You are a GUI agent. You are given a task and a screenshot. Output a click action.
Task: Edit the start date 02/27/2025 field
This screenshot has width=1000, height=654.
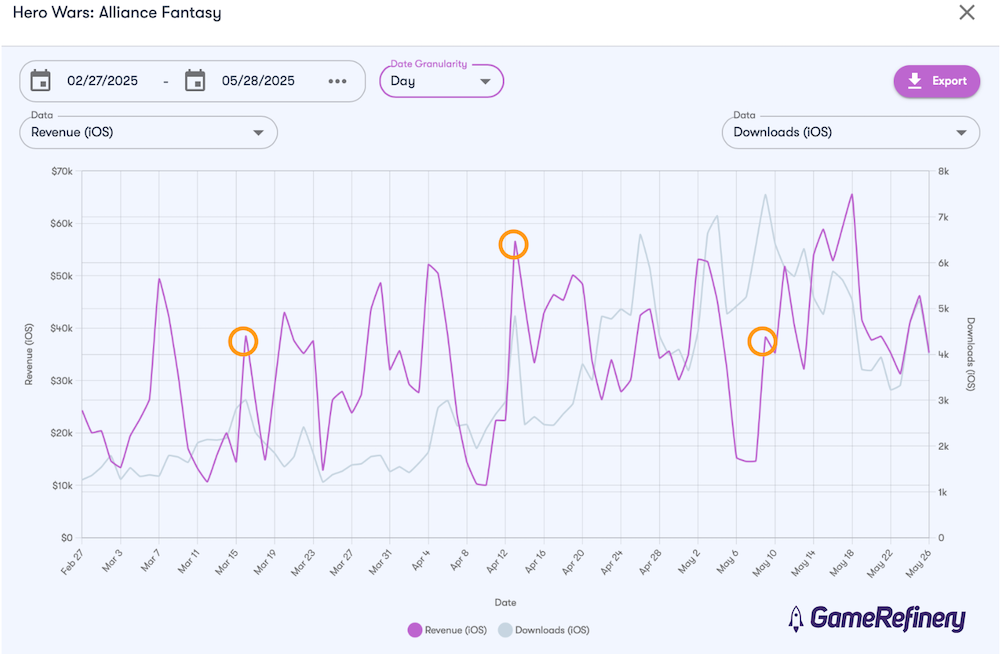pyautogui.click(x=103, y=80)
